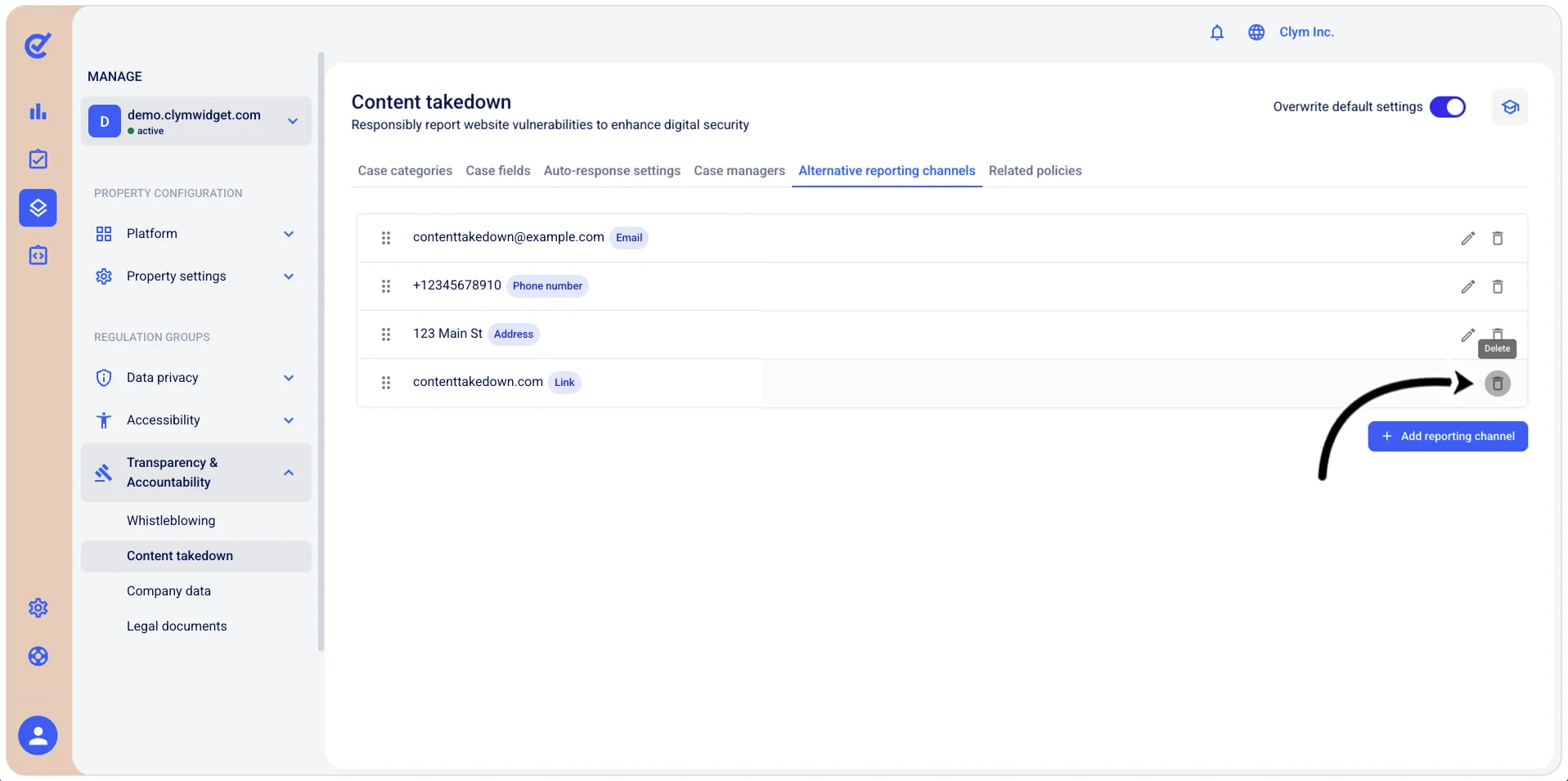Expand Accessibility group

click(x=195, y=420)
